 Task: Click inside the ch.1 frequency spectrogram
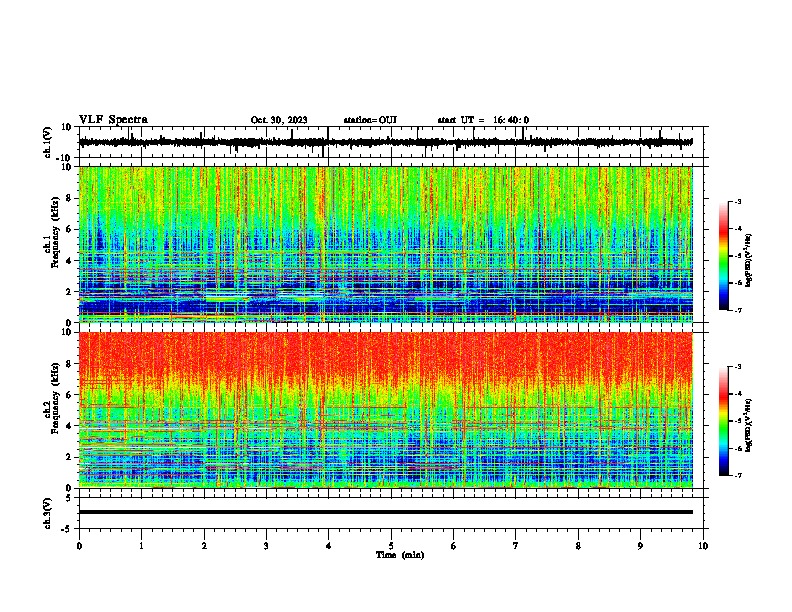[x=386, y=244]
